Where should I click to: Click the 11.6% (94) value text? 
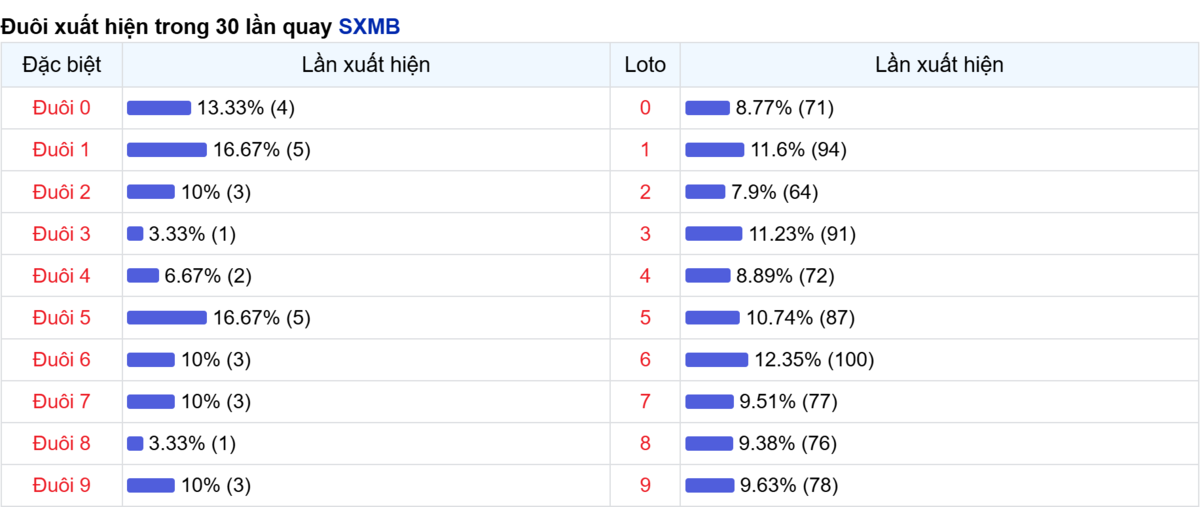(798, 150)
